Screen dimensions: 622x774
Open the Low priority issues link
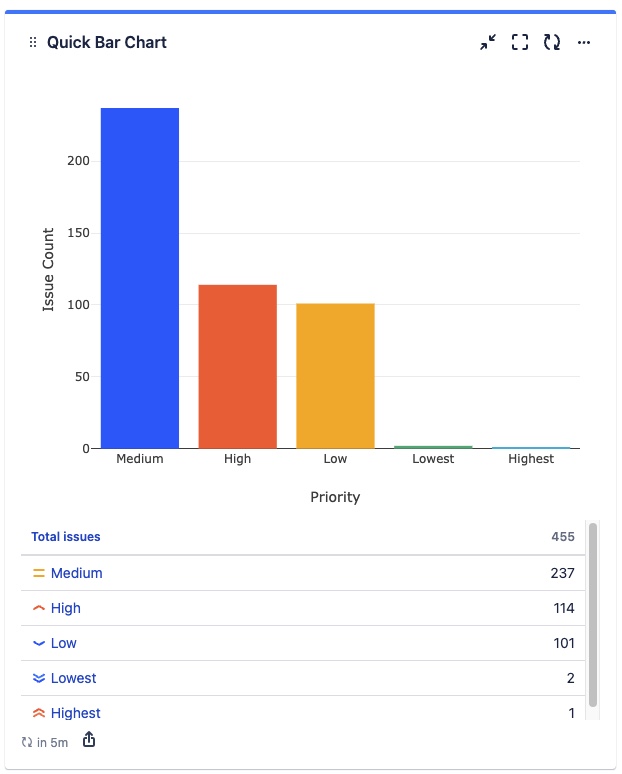64,643
